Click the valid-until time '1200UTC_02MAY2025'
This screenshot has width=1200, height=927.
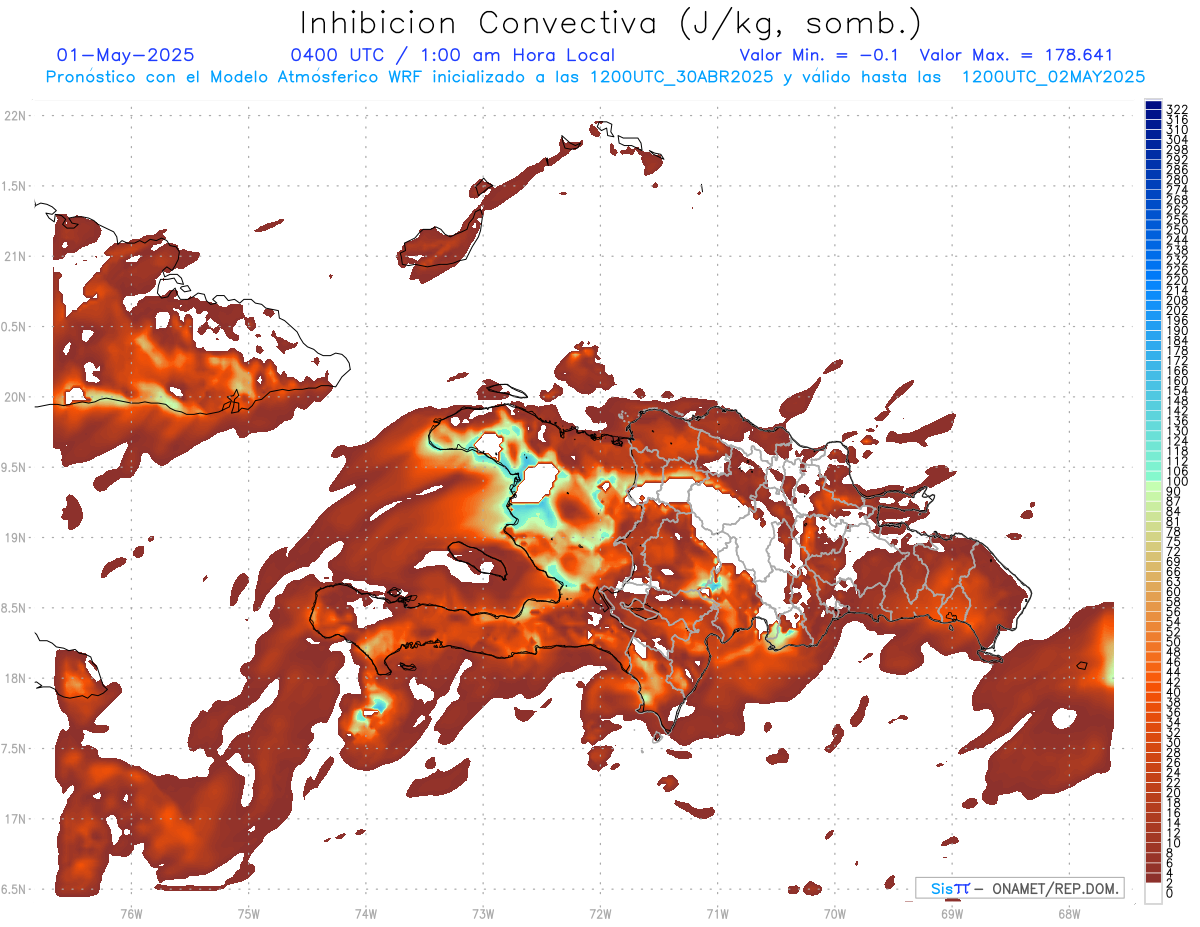click(x=1053, y=76)
